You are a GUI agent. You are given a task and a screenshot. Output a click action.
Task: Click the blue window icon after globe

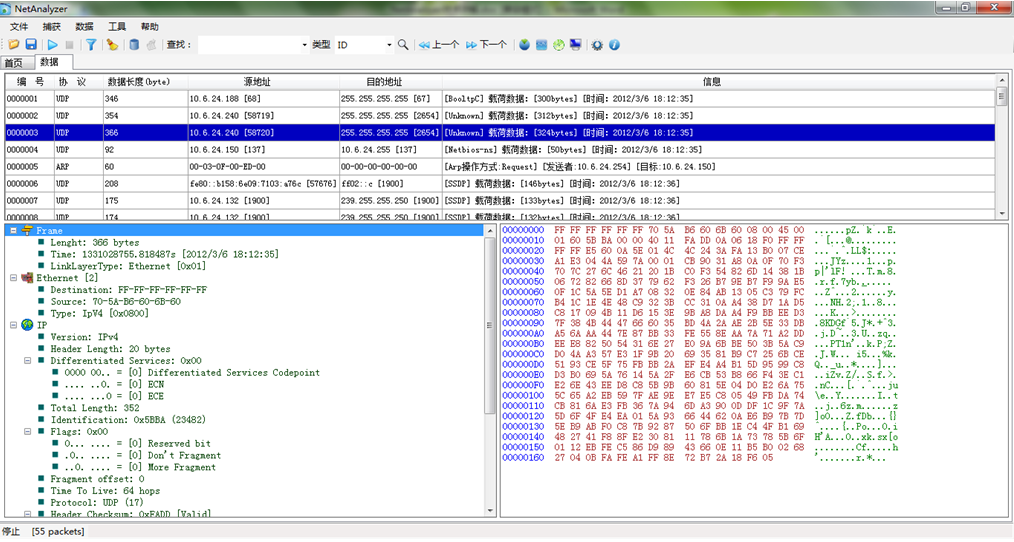541,45
